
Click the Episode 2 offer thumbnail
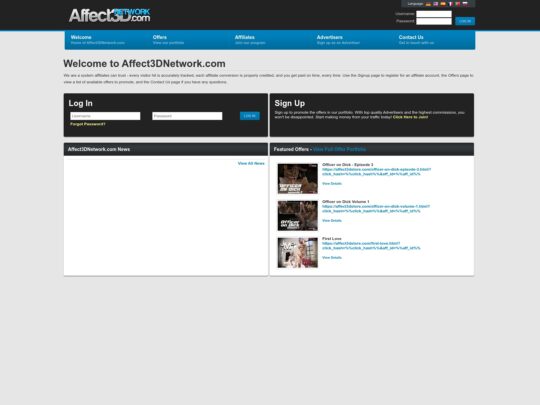298,179
